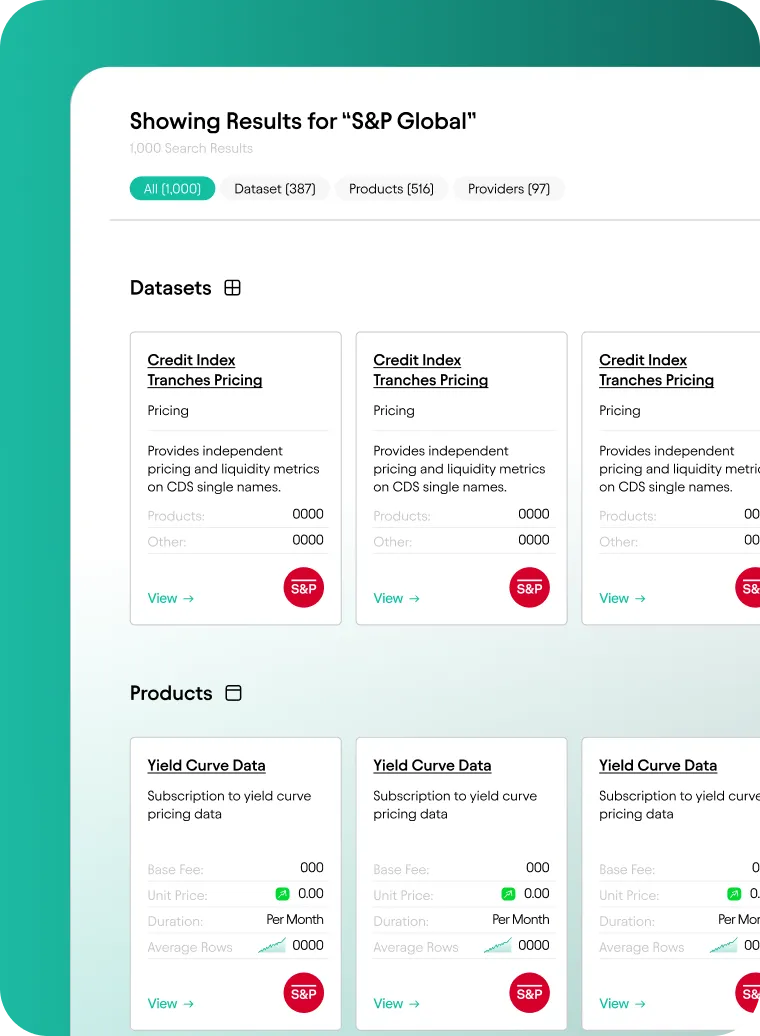Screen dimensions: 760x1036
Task: Open first Credit Index Tranches Pricing title
Action: coord(205,370)
